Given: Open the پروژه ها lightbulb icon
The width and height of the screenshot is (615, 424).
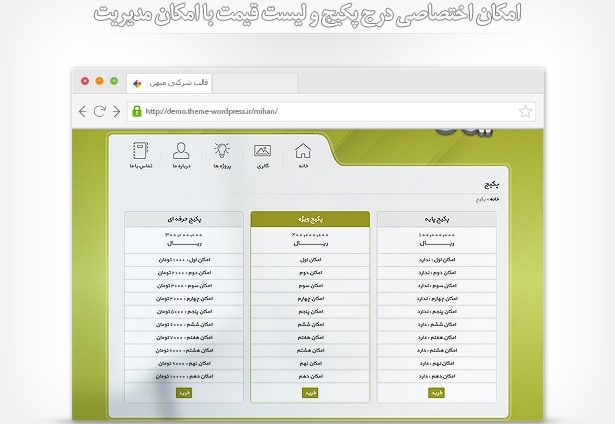Looking at the screenshot, I should pyautogui.click(x=221, y=156).
